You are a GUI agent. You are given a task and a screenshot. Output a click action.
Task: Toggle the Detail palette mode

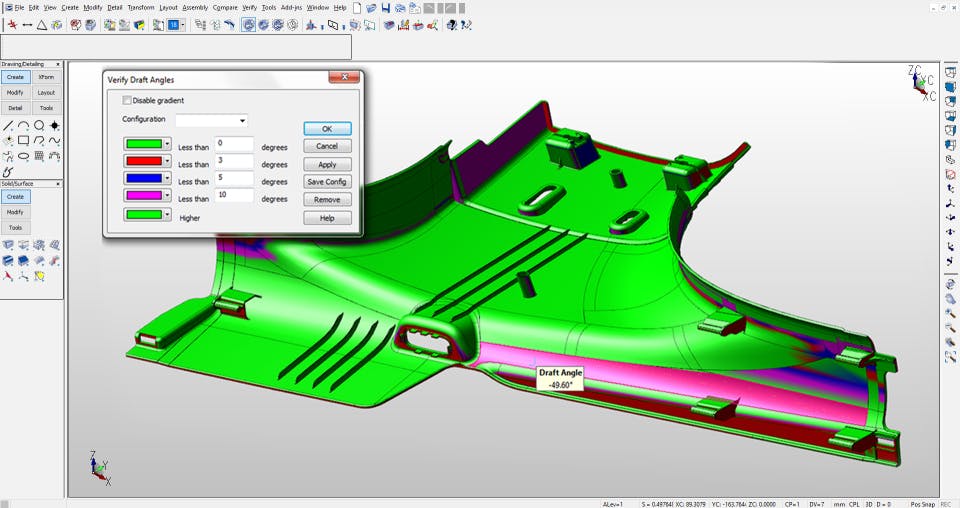pos(15,108)
